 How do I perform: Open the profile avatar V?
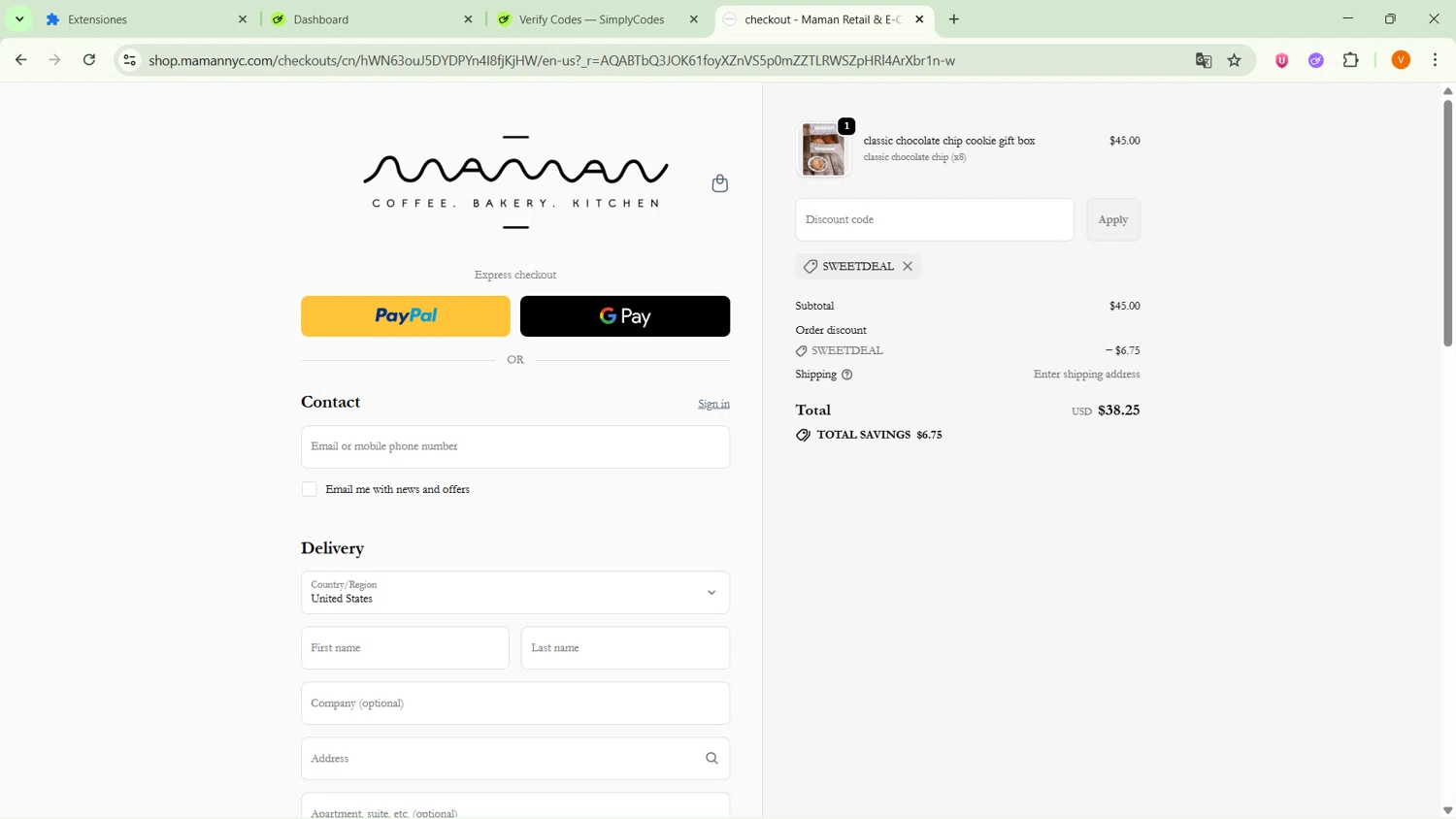[1401, 60]
